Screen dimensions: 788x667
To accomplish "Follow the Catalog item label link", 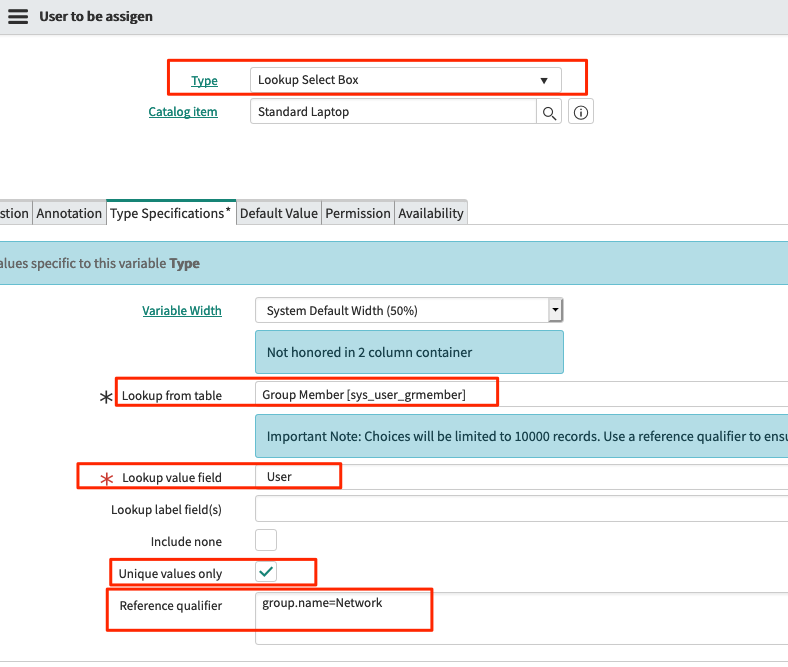I will click(183, 112).
